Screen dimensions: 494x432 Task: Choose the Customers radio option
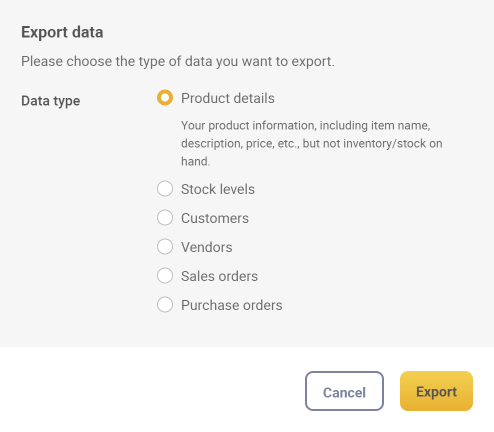click(x=165, y=218)
